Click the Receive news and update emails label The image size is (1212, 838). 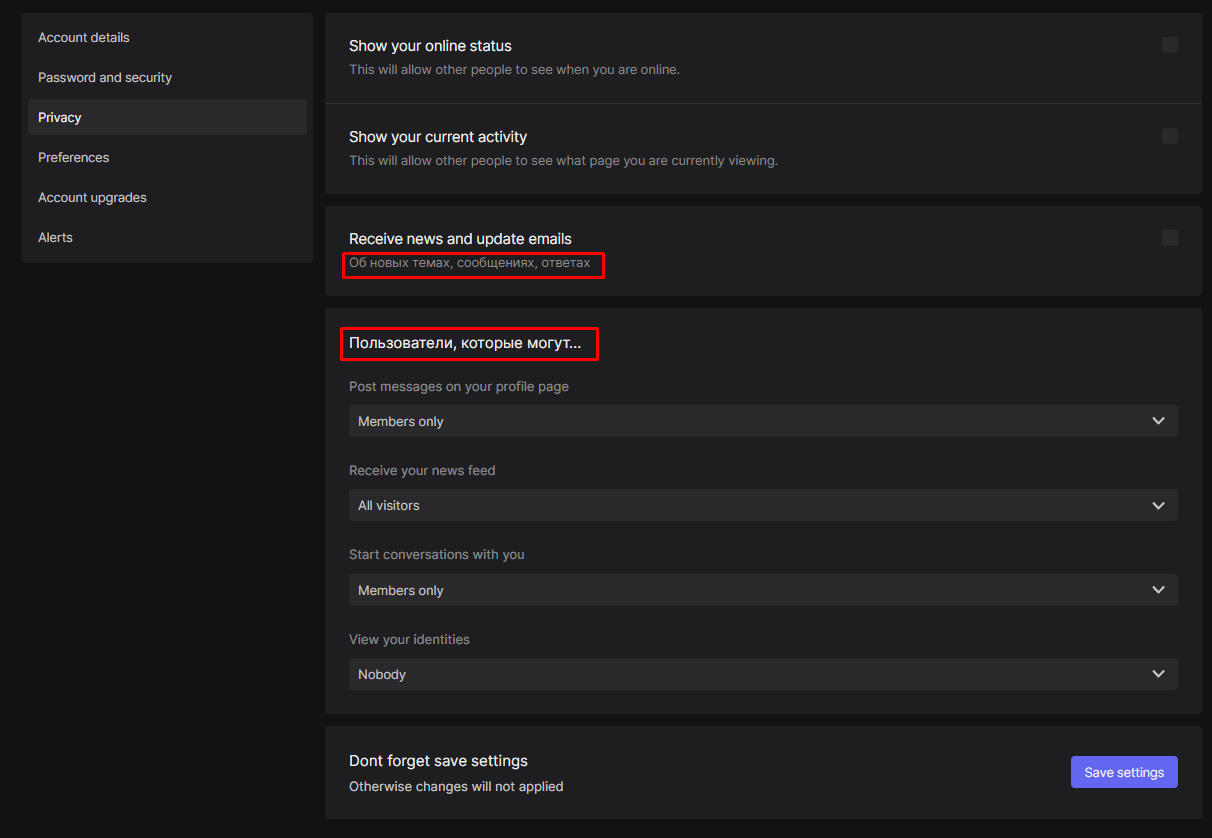pos(460,239)
